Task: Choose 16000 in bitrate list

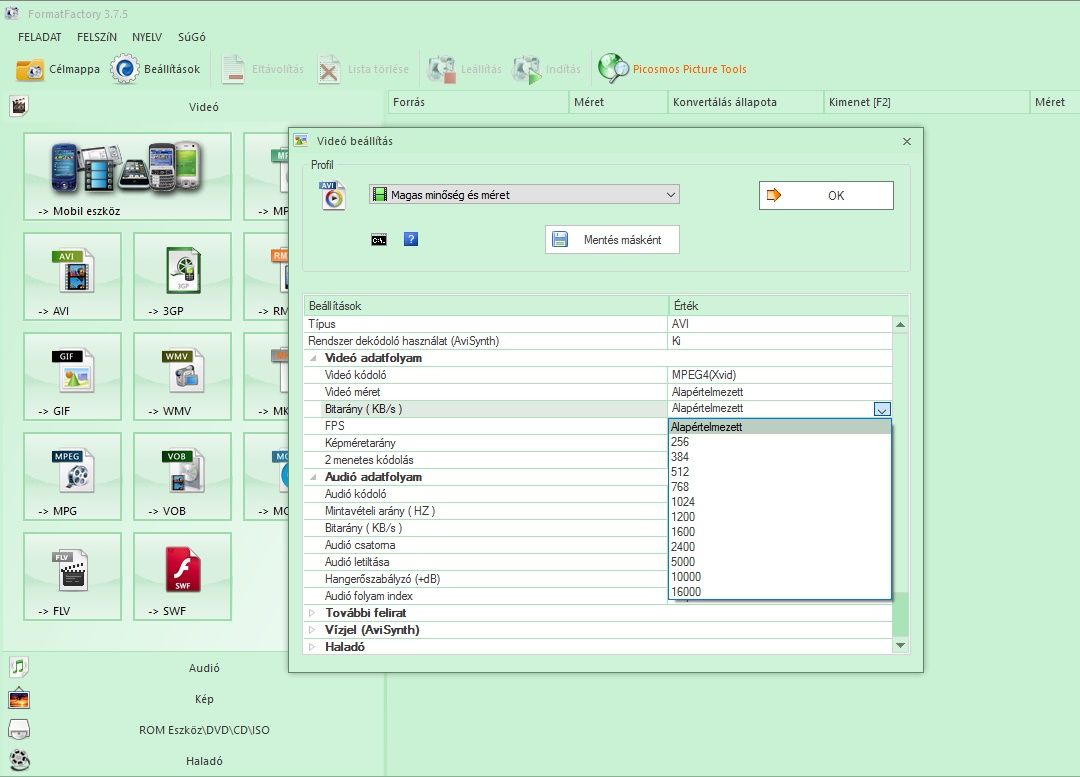Action: click(x=780, y=592)
